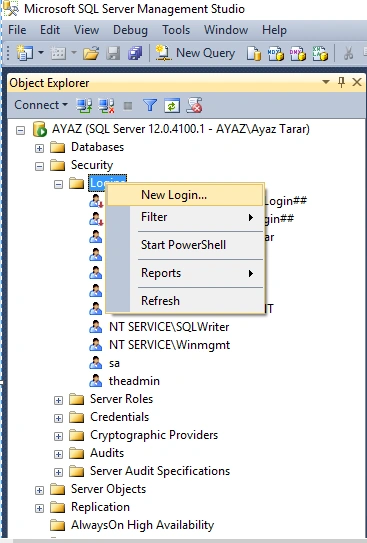Select Server Audit Specifications tree item
367x543 pixels.
tap(160, 471)
